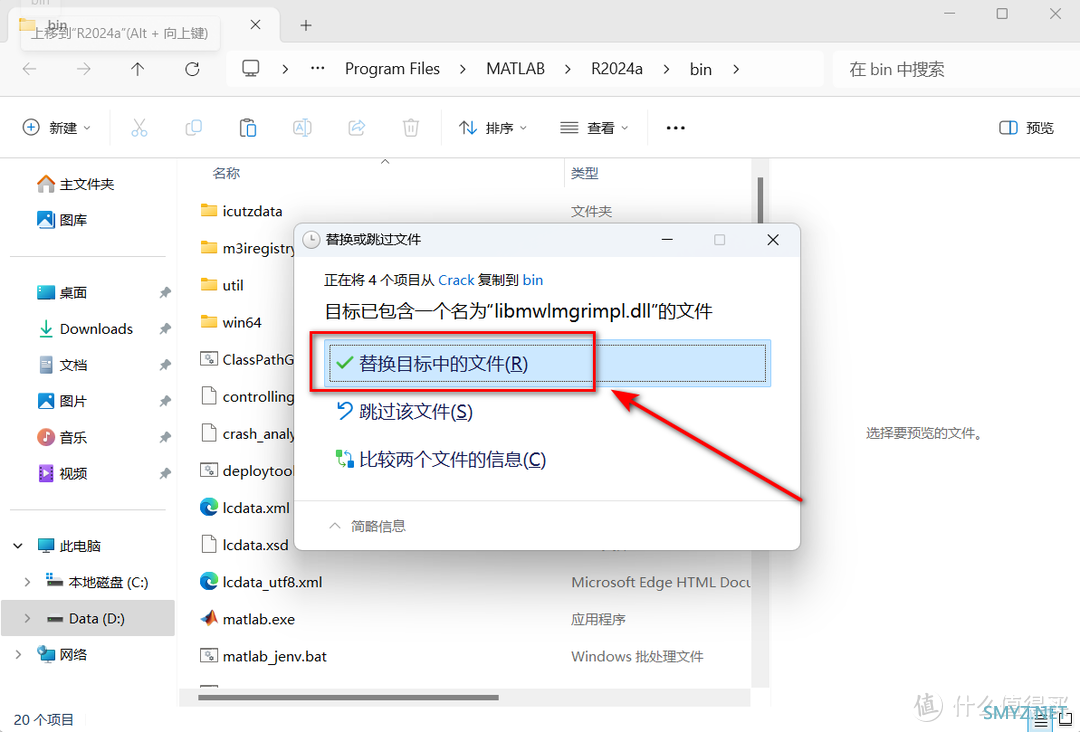This screenshot has width=1080, height=732.
Task: Choose 替换目标中的文件(R)
Action: coord(548,363)
